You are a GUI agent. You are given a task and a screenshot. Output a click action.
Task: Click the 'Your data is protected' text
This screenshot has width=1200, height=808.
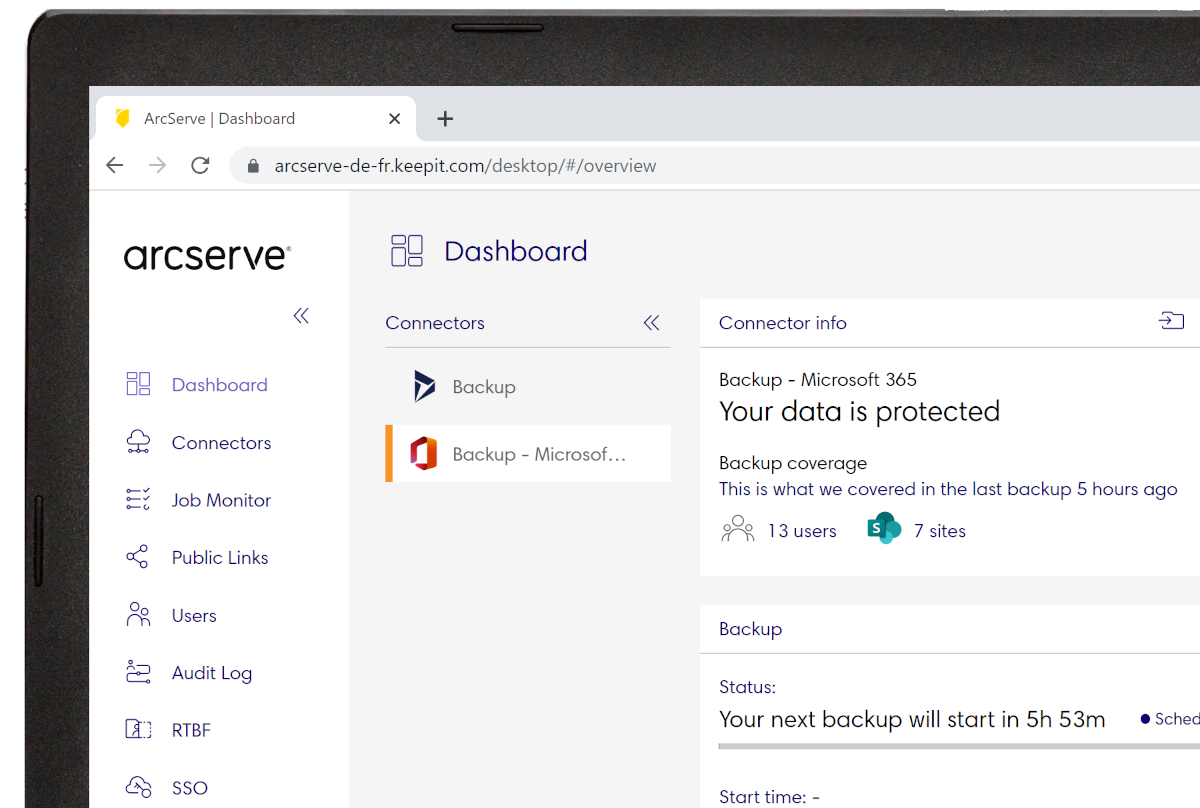point(859,411)
